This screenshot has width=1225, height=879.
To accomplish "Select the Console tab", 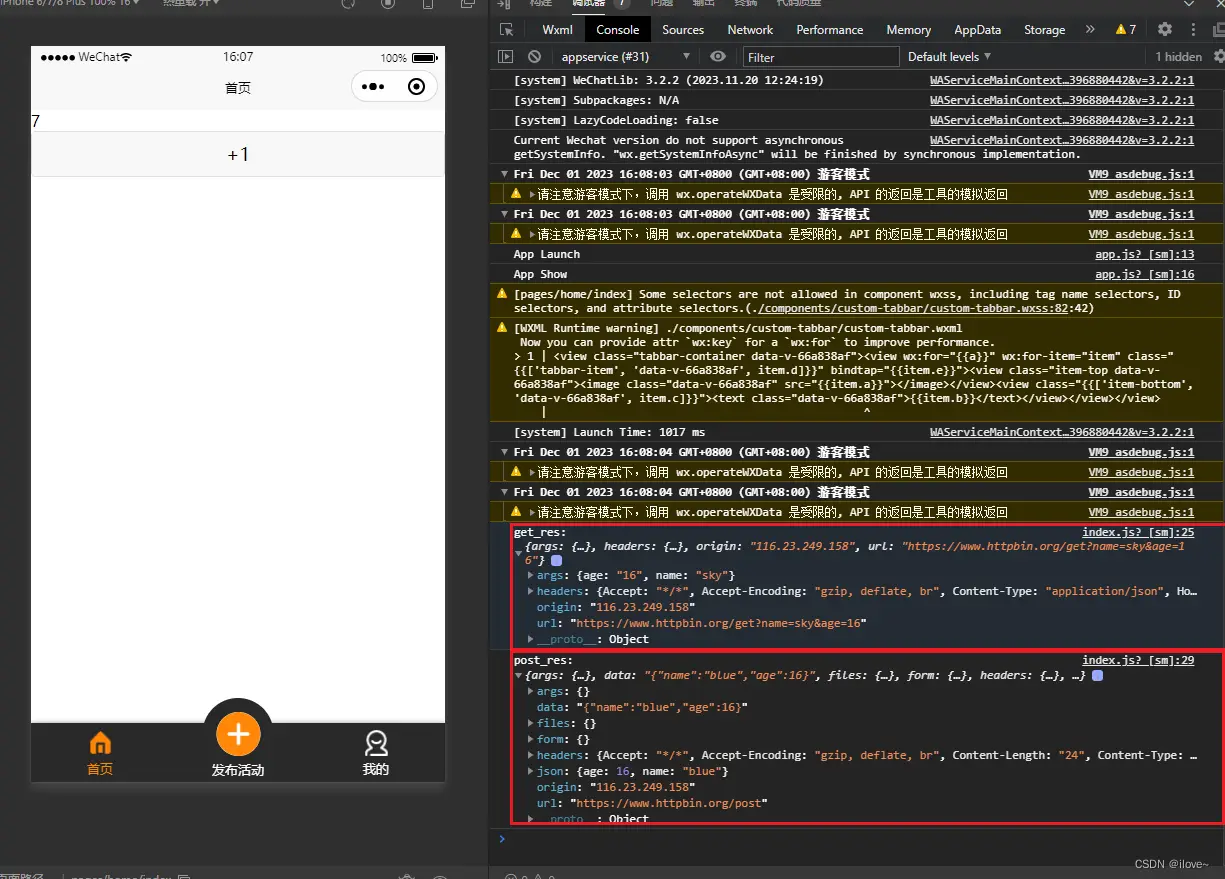I will 617,30.
